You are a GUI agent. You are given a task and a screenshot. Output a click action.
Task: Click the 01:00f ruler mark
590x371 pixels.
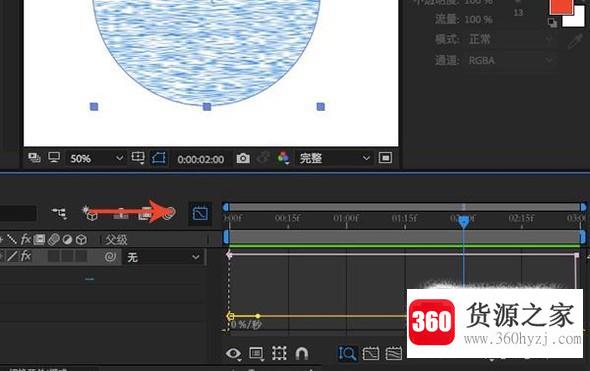click(346, 218)
